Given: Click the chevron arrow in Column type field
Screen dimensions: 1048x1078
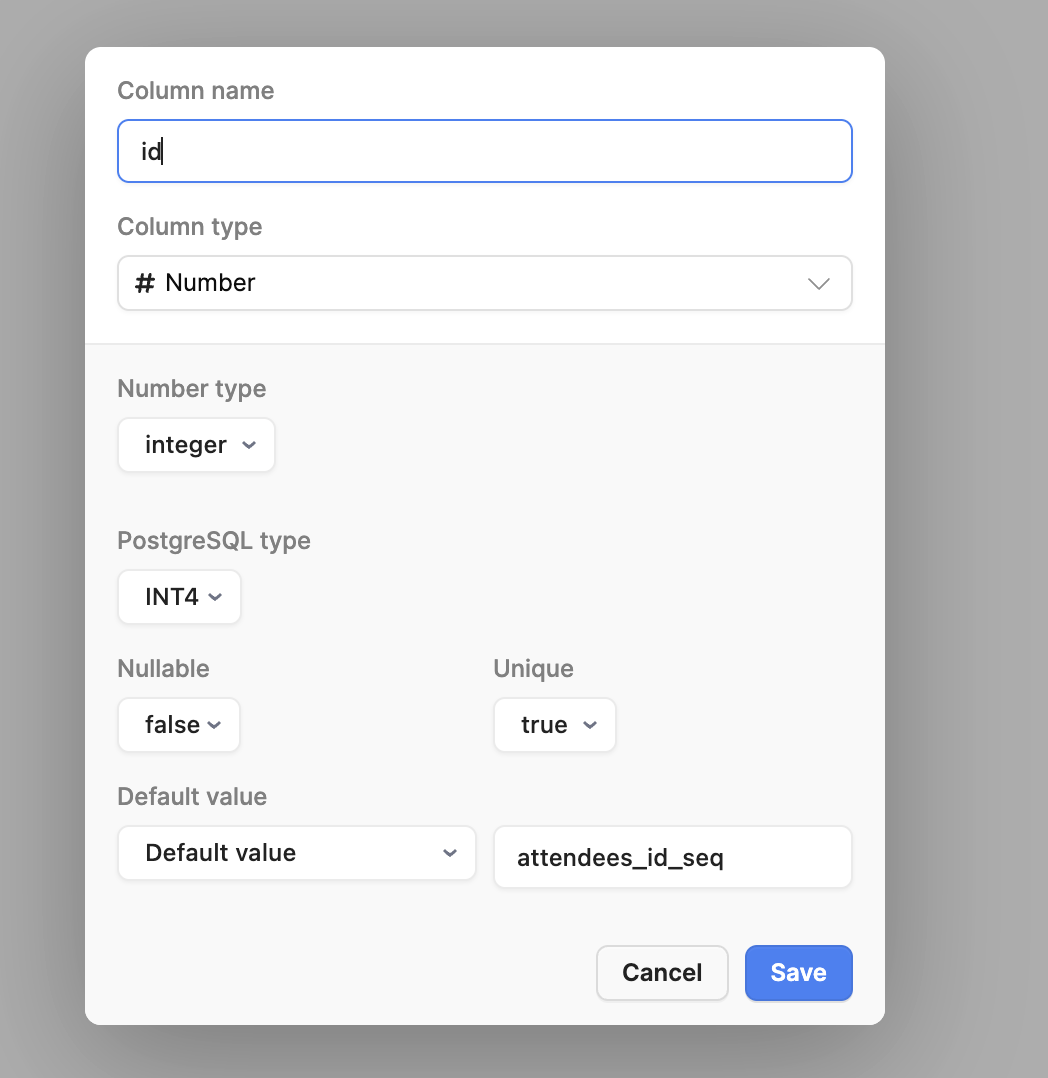Looking at the screenshot, I should click(818, 283).
